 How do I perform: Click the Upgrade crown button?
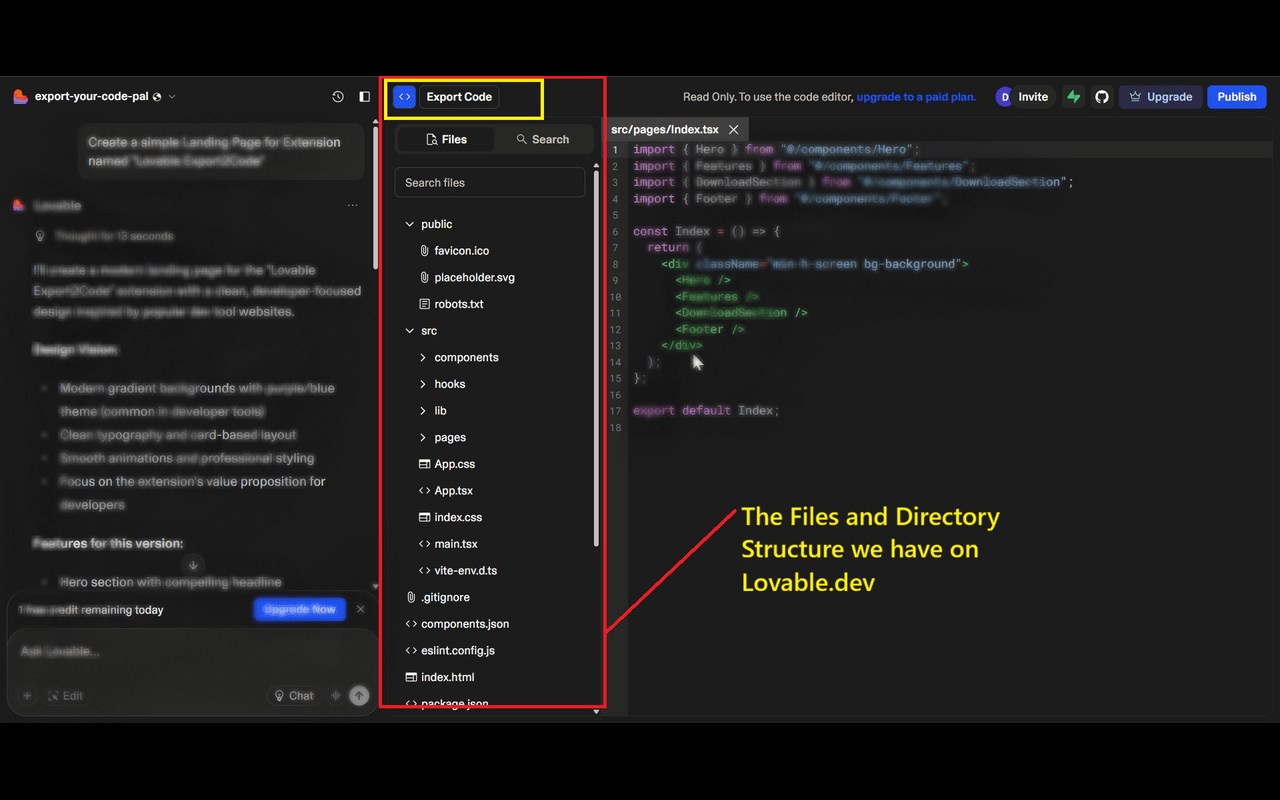(x=1160, y=97)
